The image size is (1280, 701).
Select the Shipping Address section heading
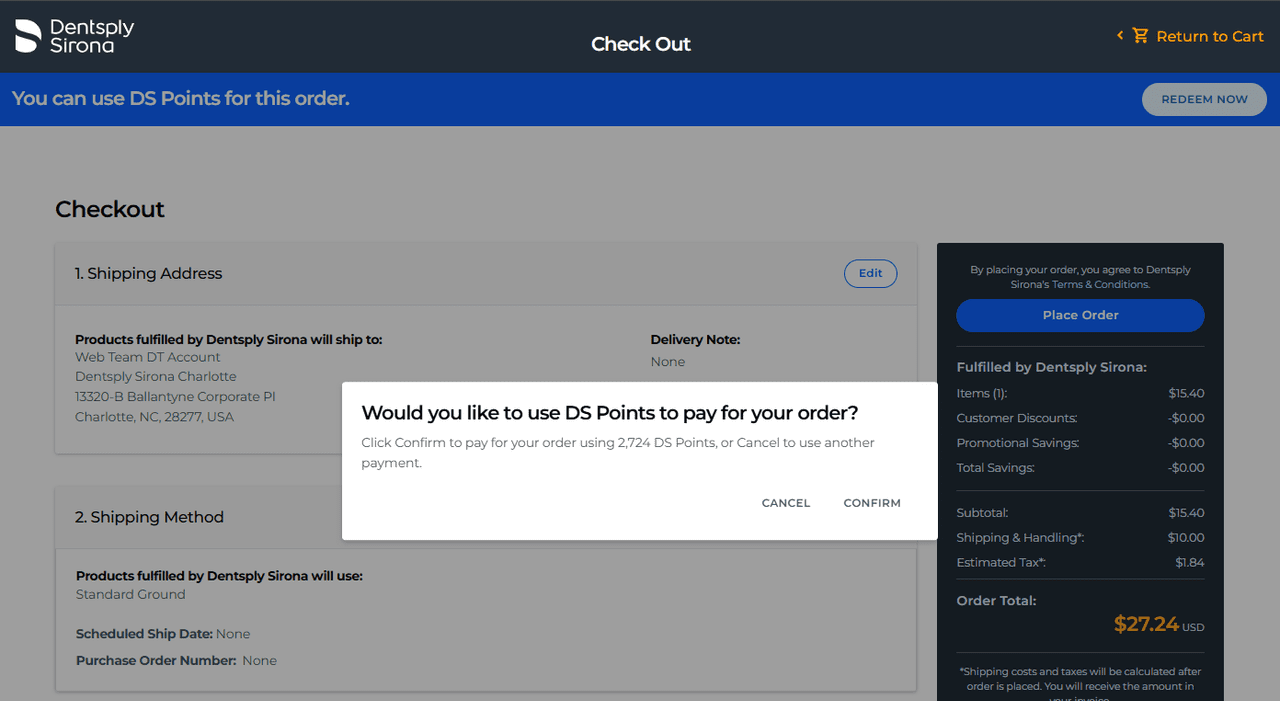click(149, 273)
